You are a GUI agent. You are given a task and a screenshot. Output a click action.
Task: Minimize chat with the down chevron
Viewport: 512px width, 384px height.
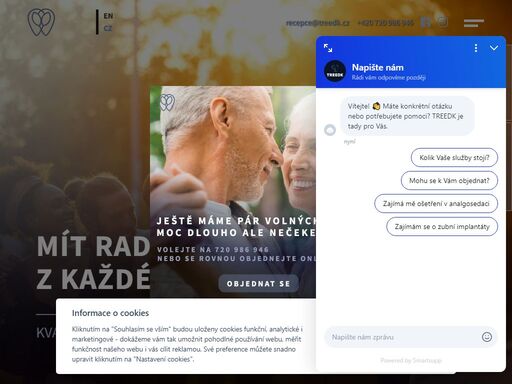494,48
